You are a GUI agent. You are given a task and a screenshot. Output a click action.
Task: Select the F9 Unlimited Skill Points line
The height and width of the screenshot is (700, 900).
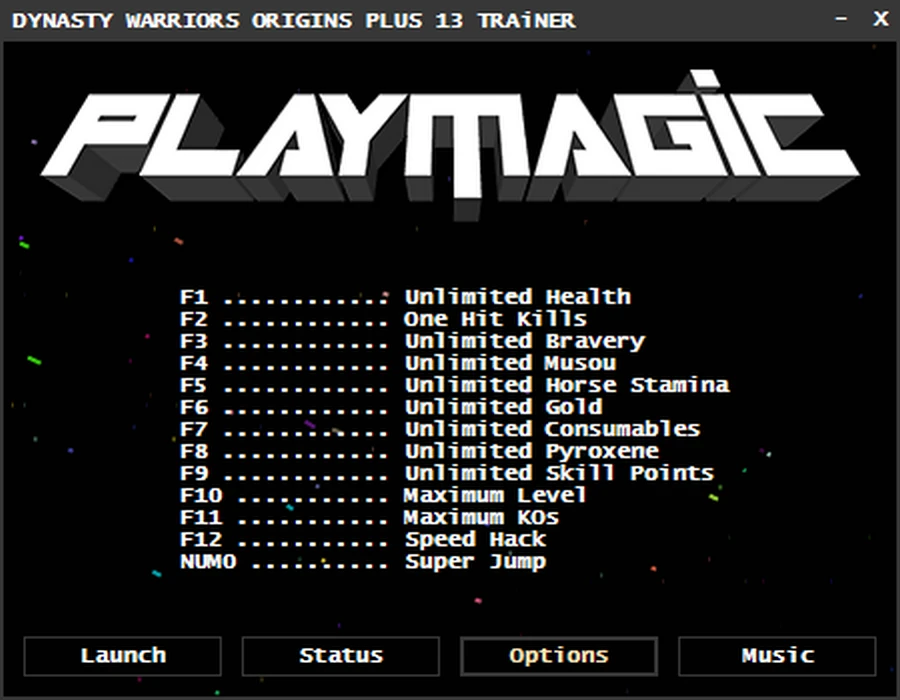447,473
